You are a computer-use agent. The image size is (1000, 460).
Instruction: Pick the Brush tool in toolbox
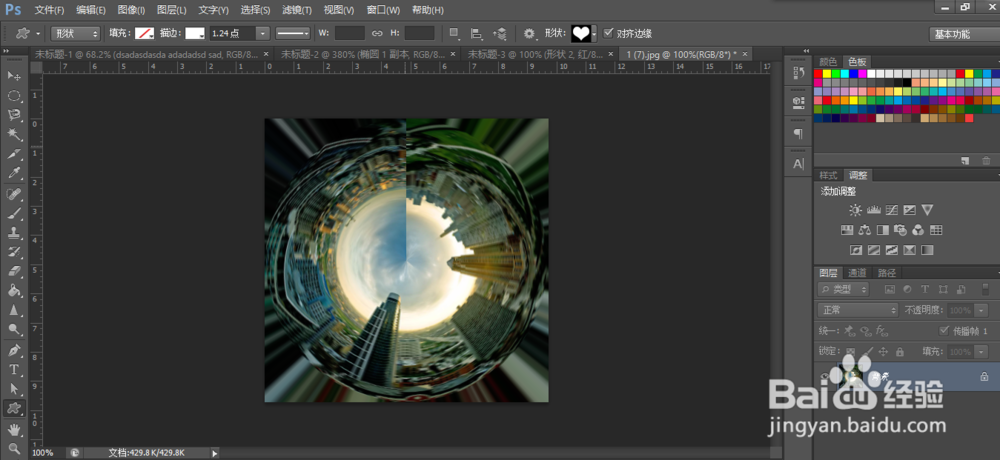(x=14, y=212)
